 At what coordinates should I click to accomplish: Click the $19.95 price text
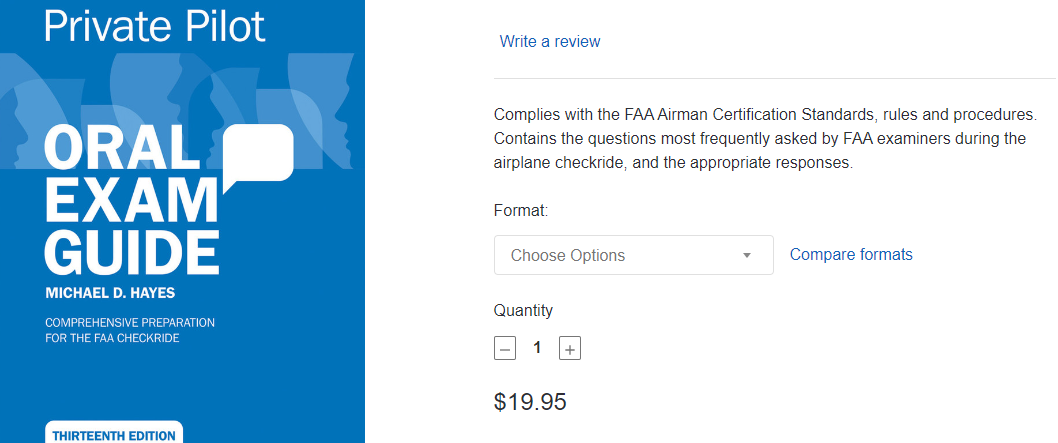pyautogui.click(x=530, y=402)
